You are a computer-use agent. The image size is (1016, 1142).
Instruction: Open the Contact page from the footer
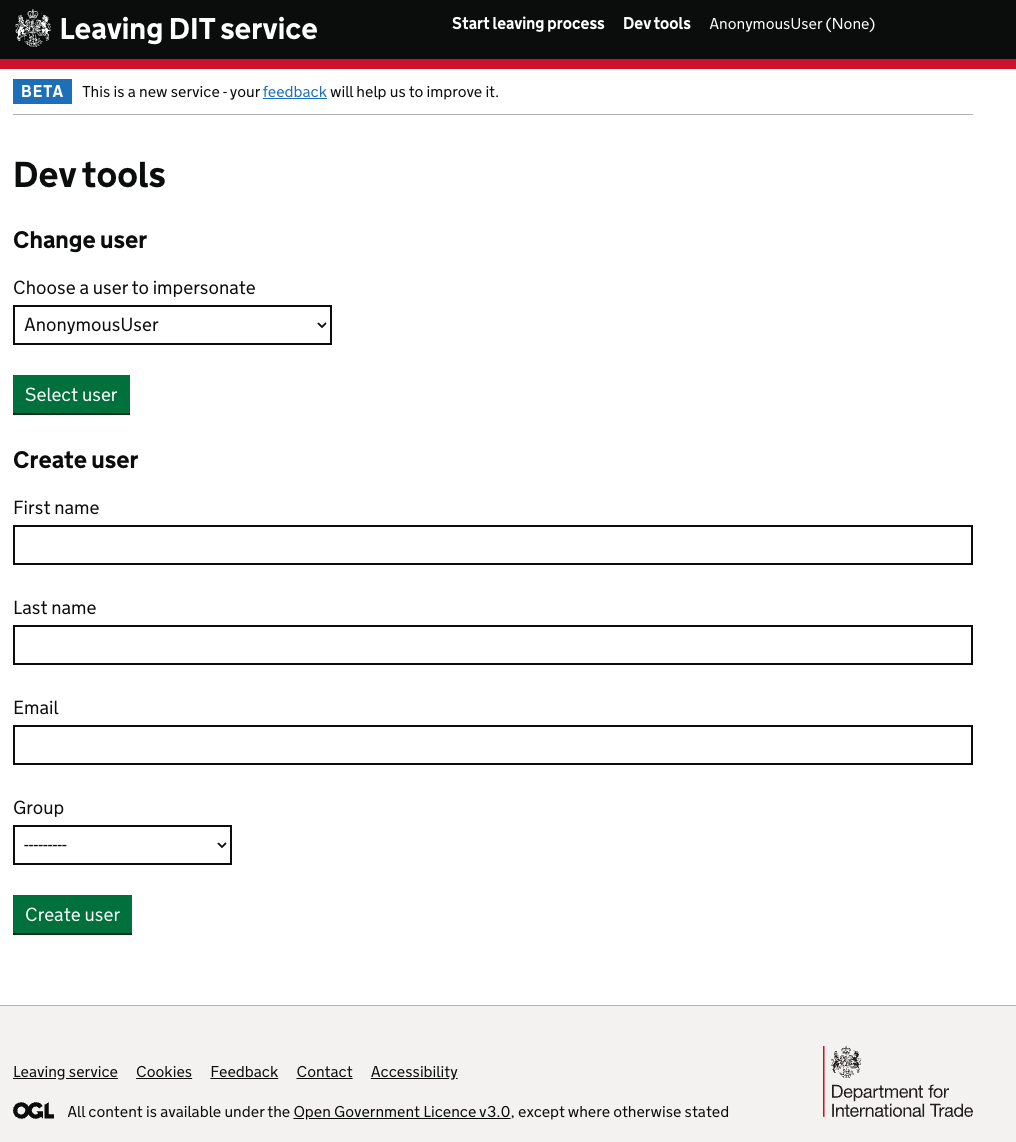(x=324, y=1071)
